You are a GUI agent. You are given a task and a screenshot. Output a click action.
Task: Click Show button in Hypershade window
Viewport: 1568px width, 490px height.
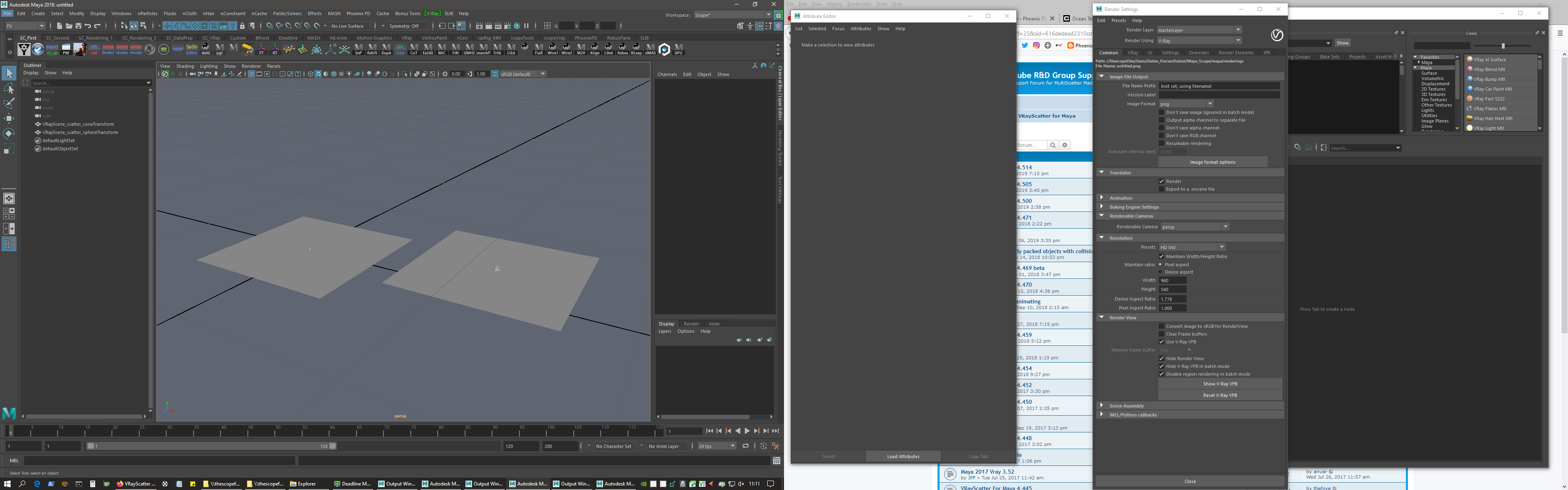pyautogui.click(x=1342, y=43)
